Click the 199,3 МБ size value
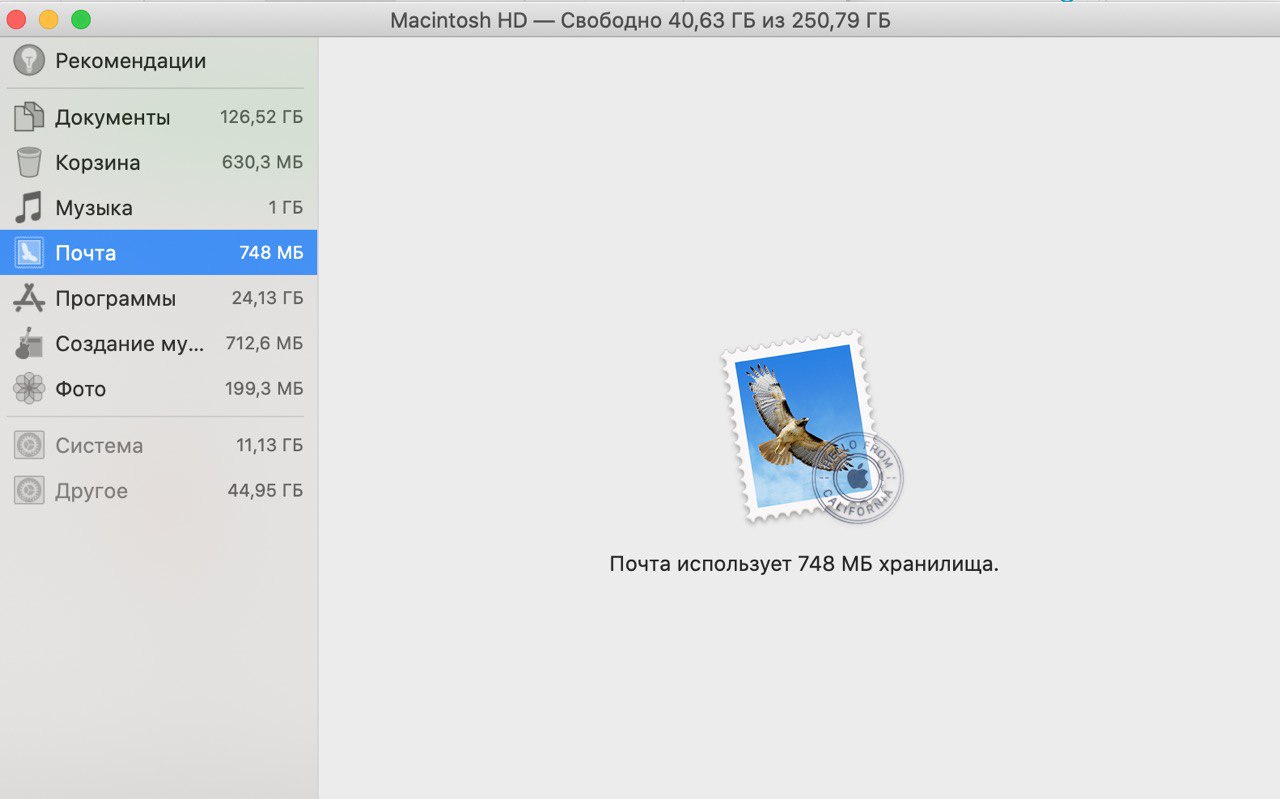Image resolution: width=1280 pixels, height=799 pixels. [x=264, y=388]
